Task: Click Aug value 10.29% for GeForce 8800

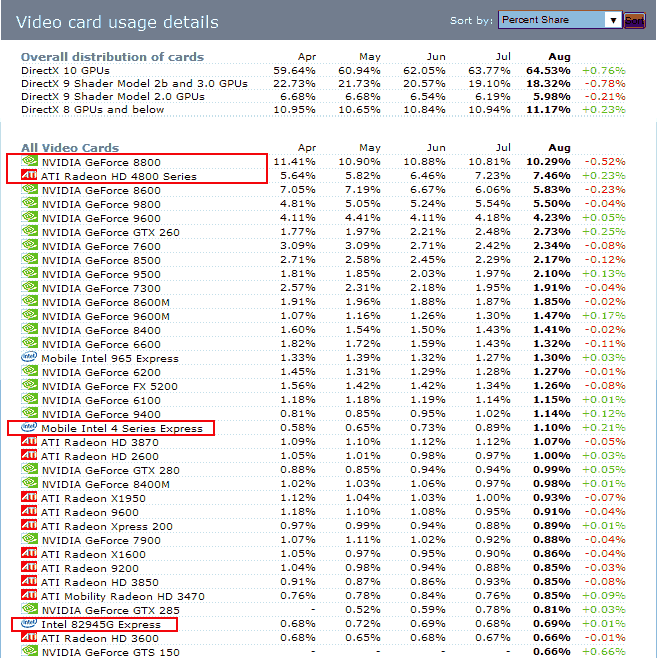Action: (x=548, y=162)
